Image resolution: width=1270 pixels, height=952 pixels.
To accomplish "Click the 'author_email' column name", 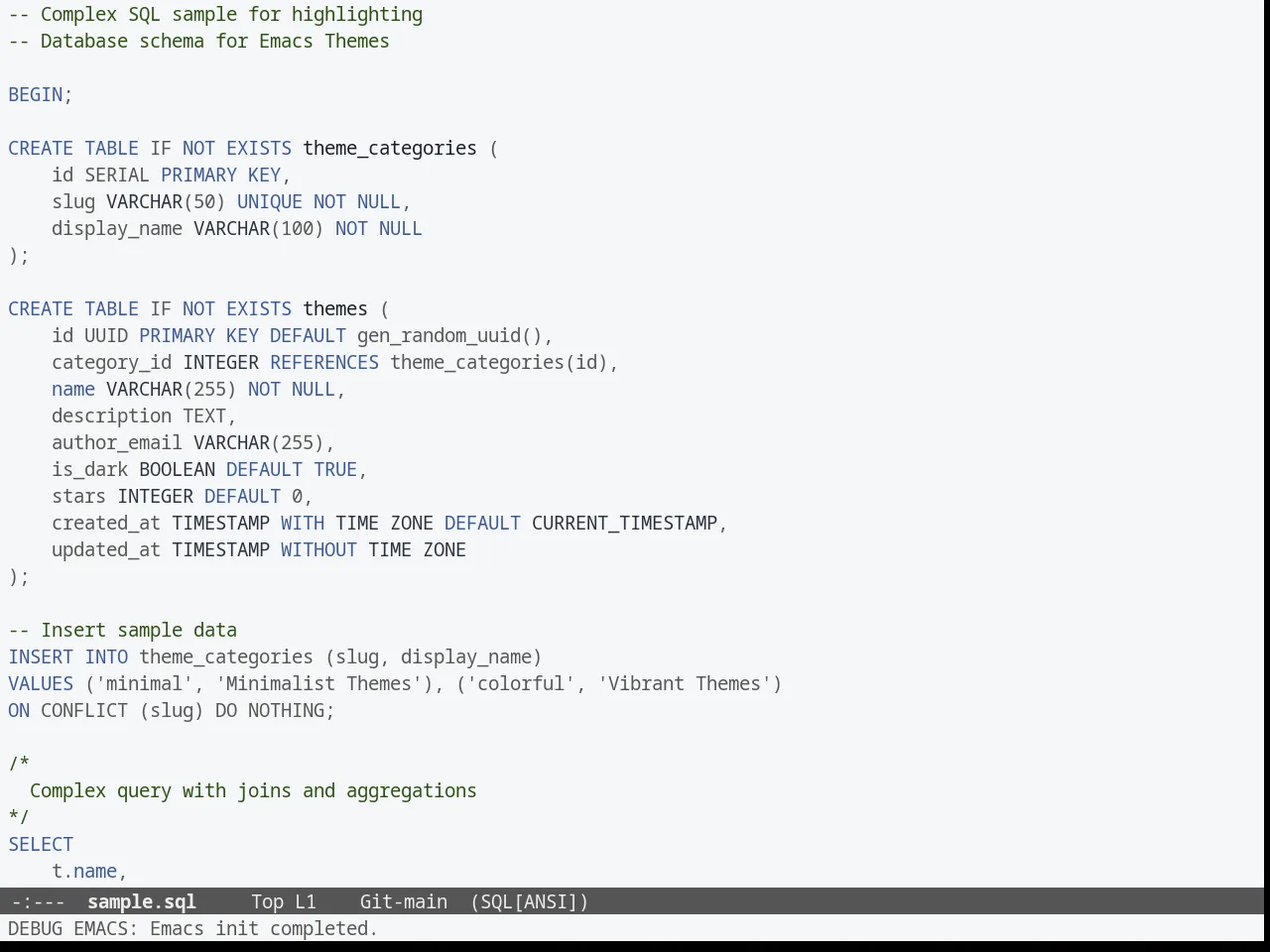I will pyautogui.click(x=117, y=442).
